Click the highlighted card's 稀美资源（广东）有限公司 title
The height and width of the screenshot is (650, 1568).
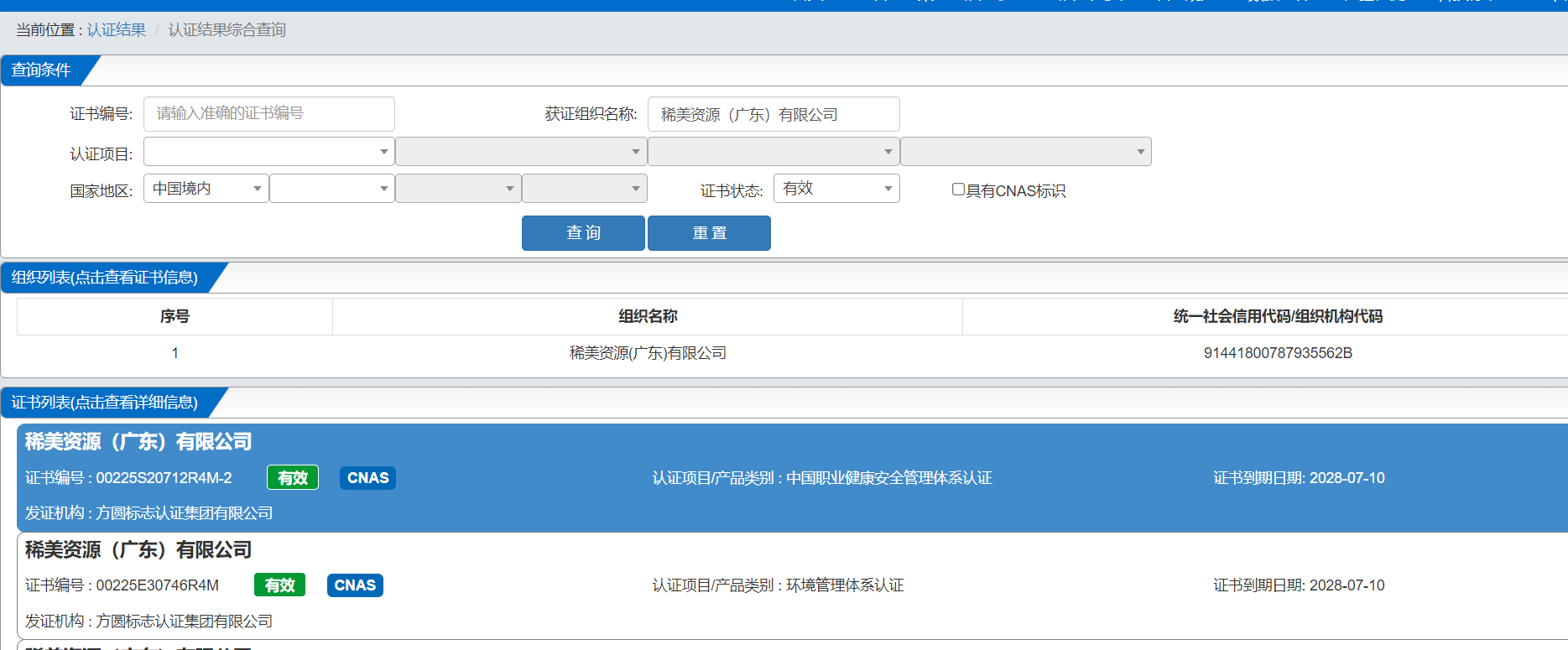coord(138,441)
